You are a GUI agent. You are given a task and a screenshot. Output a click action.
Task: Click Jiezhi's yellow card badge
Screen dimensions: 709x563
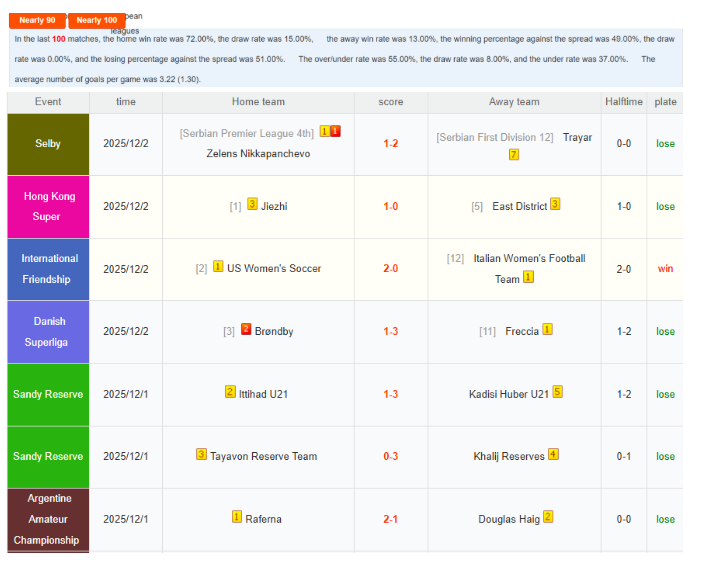[x=252, y=204]
